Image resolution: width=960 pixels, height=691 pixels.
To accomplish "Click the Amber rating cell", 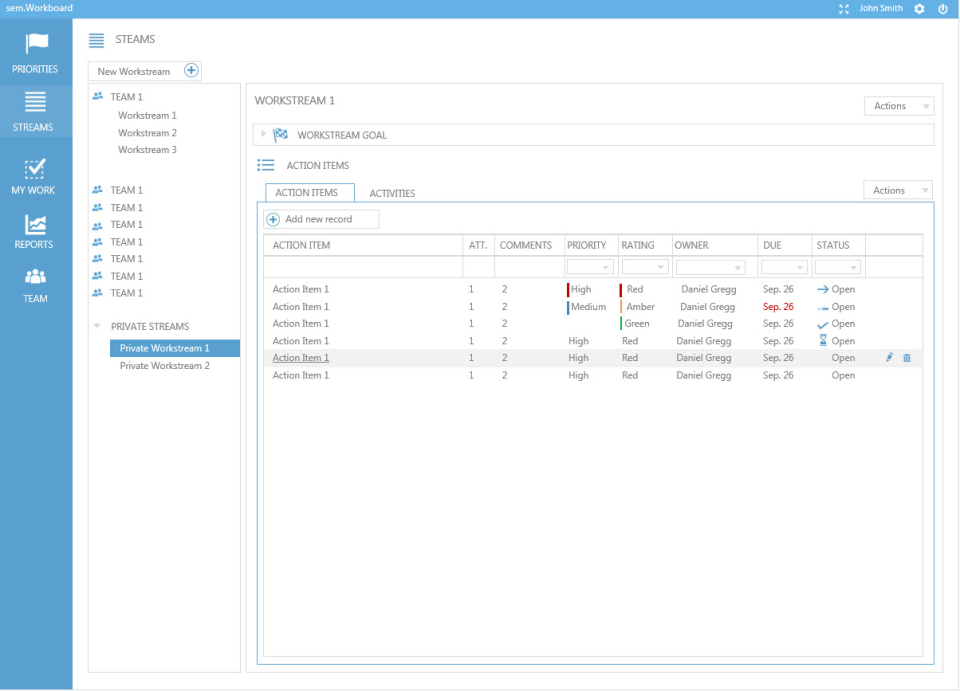I will coord(640,307).
